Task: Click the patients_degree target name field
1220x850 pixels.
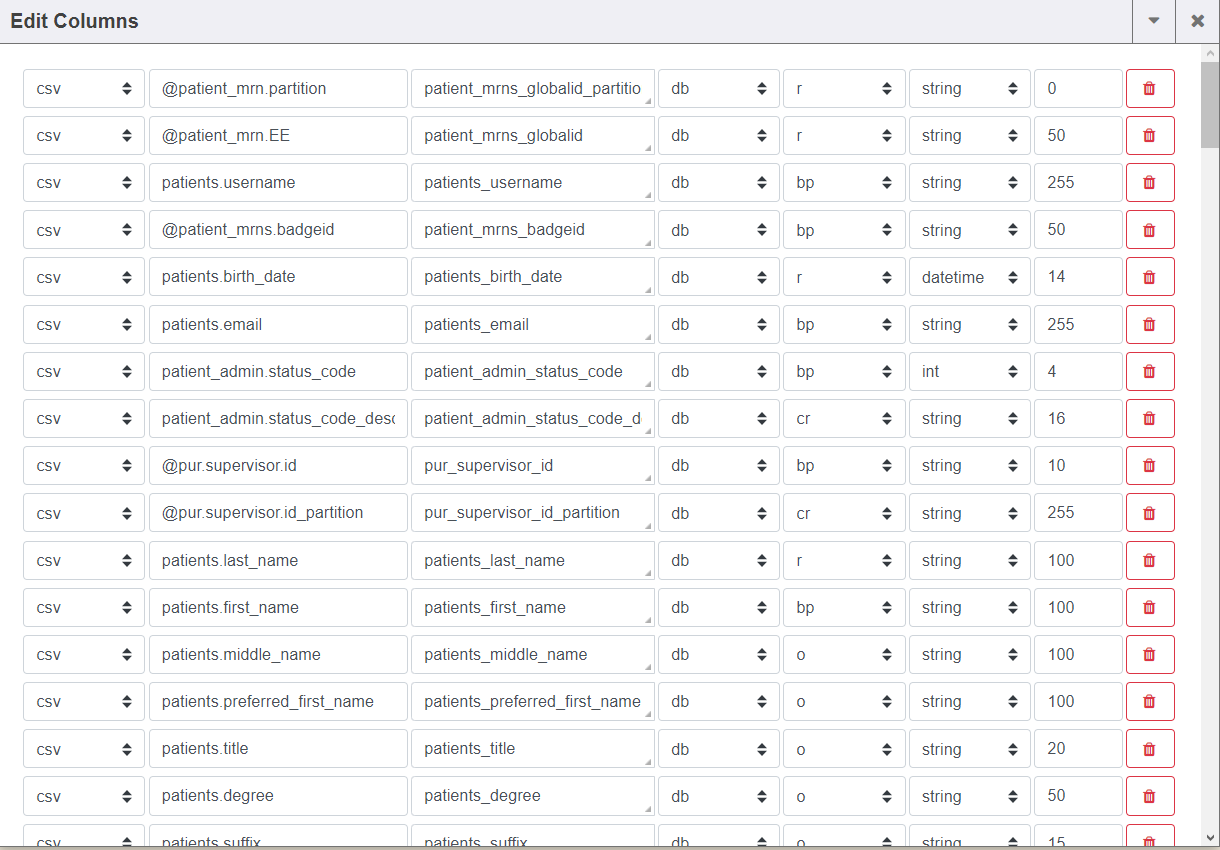Action: point(531,796)
